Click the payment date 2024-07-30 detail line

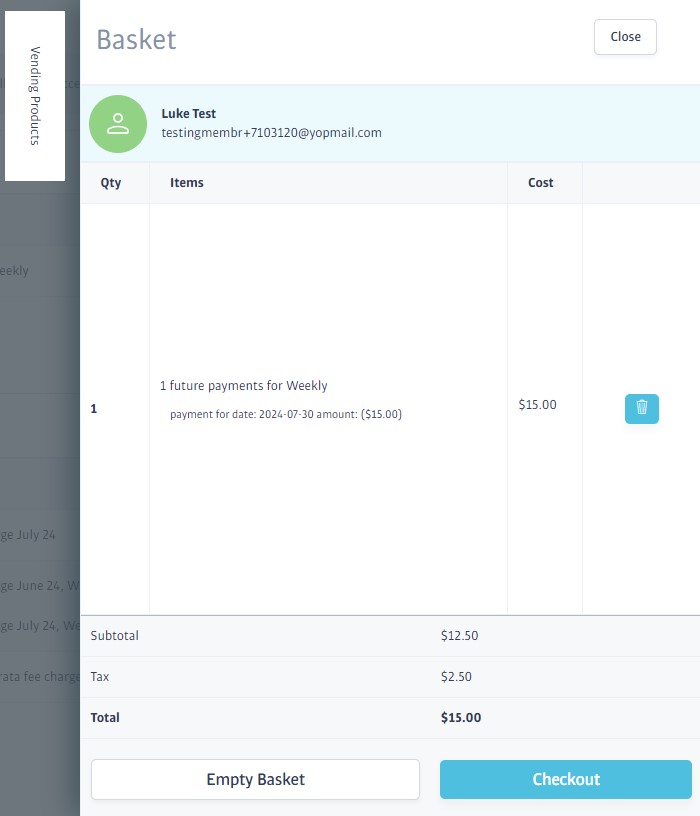[x=286, y=414]
